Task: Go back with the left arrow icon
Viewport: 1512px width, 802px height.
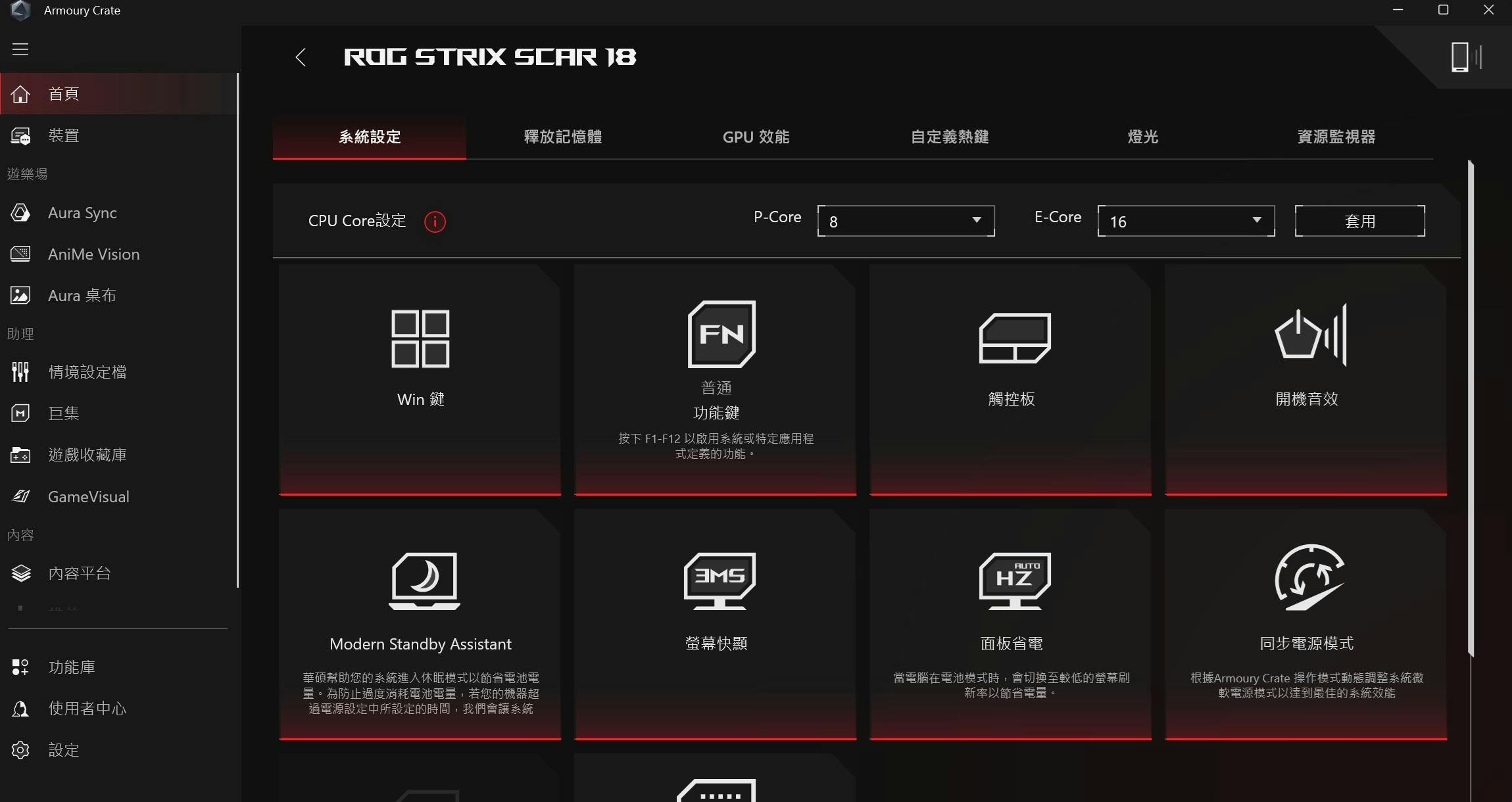Action: (301, 57)
